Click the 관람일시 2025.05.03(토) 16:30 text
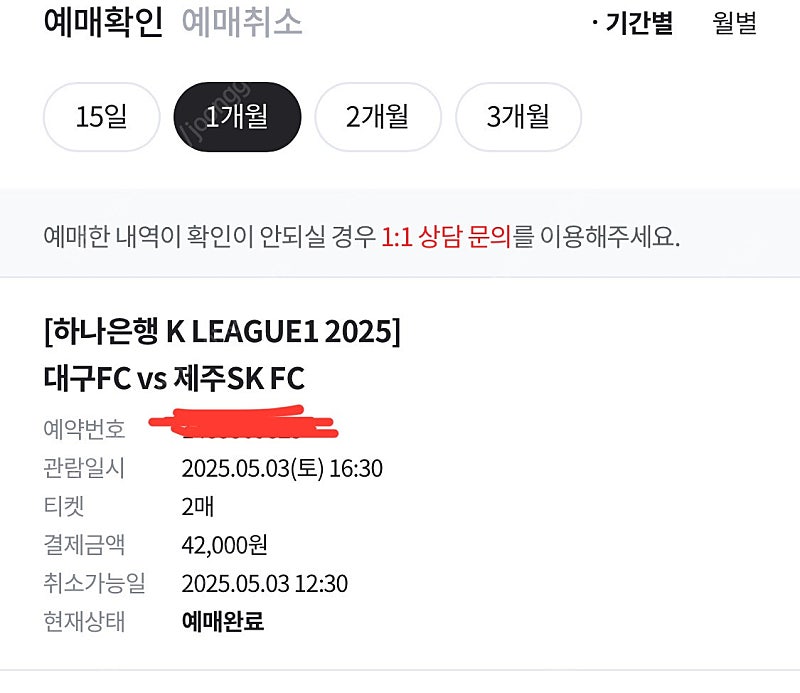Screen dimensions: 800x693 [x=282, y=468]
